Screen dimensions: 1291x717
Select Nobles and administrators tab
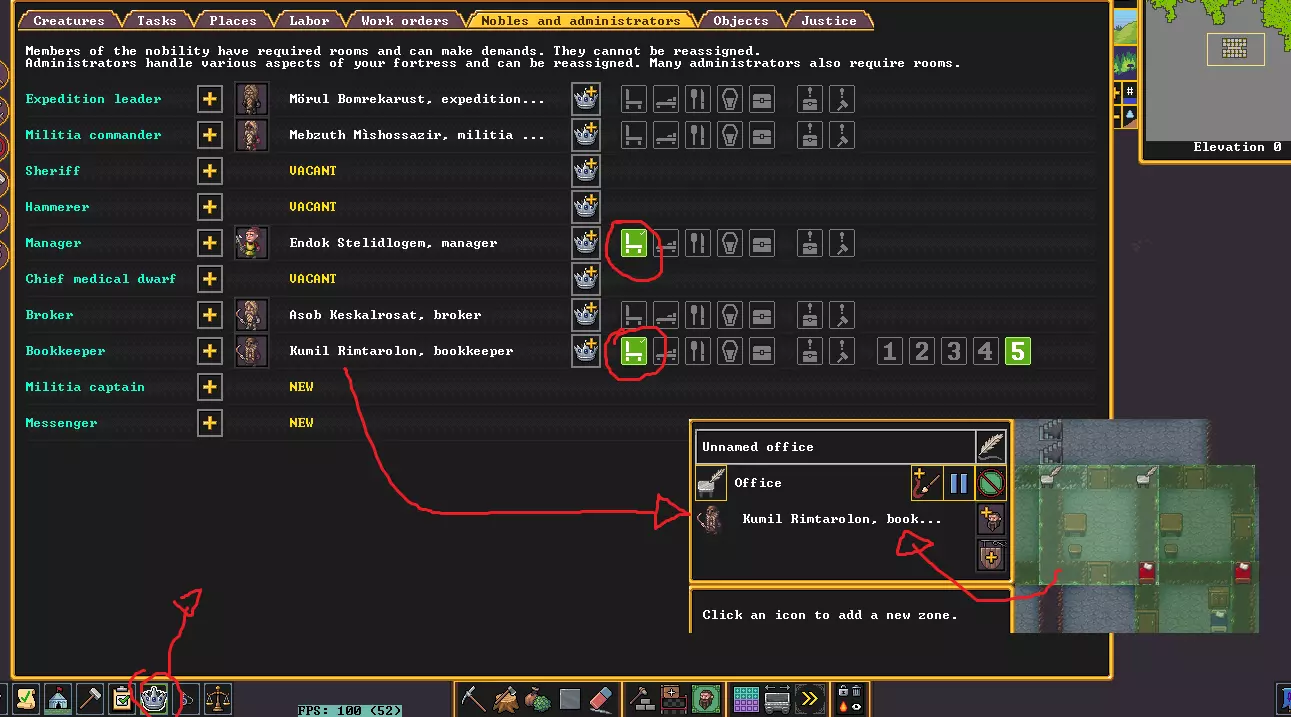point(581,20)
